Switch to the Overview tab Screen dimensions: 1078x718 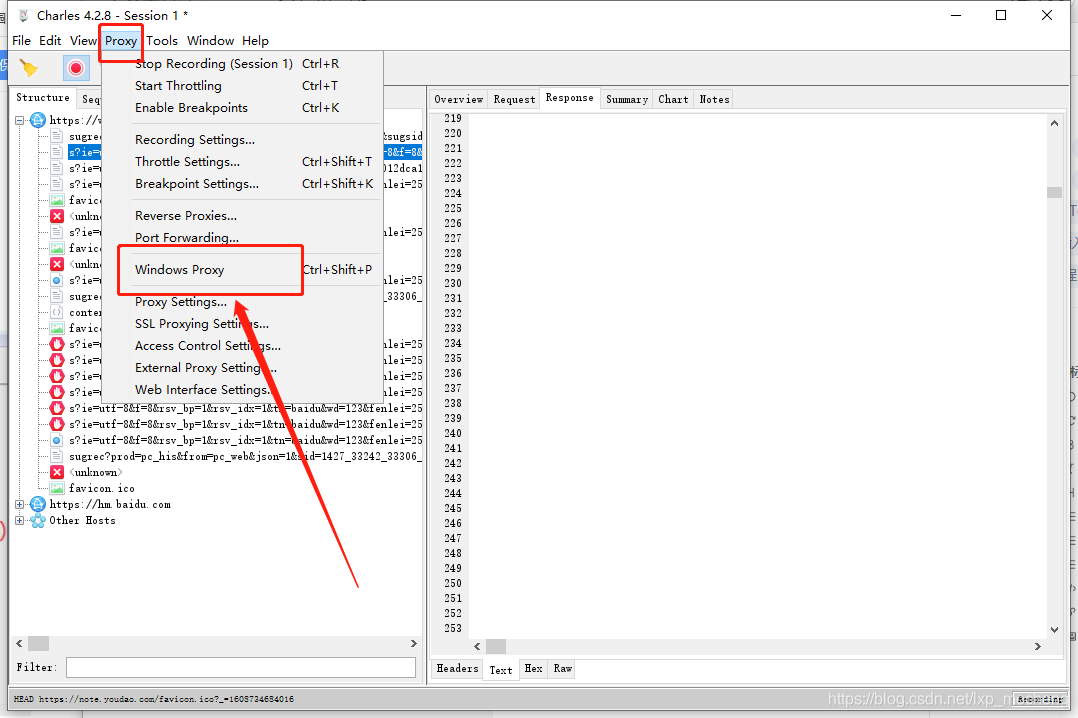pyautogui.click(x=459, y=99)
